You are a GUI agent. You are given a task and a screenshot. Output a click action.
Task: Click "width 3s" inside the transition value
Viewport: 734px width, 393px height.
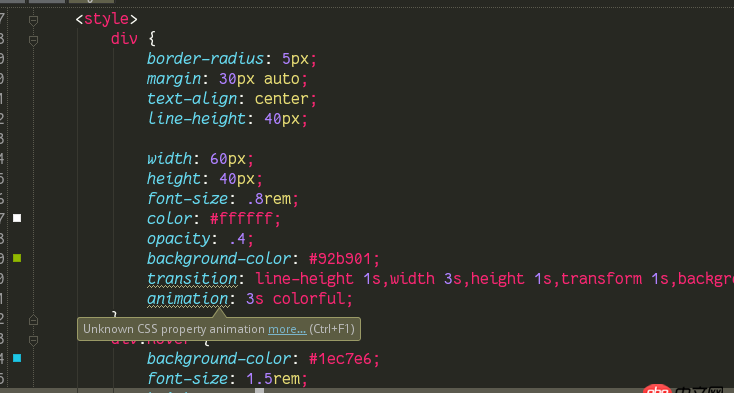click(x=426, y=279)
